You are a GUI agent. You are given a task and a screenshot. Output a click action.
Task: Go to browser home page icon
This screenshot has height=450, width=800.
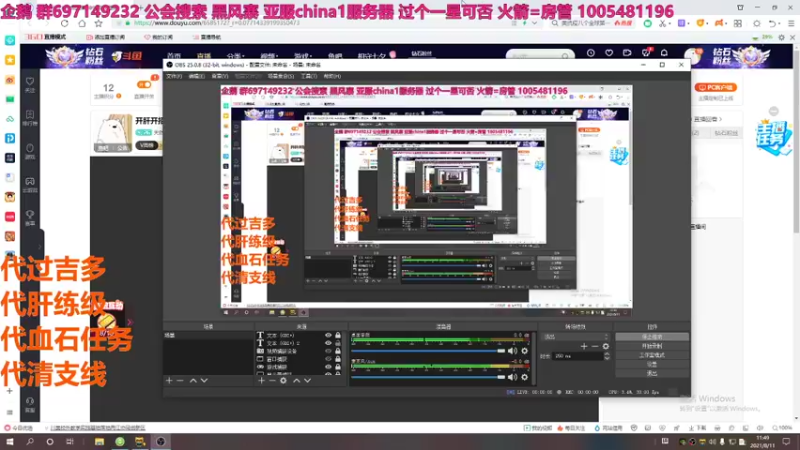pos(82,23)
